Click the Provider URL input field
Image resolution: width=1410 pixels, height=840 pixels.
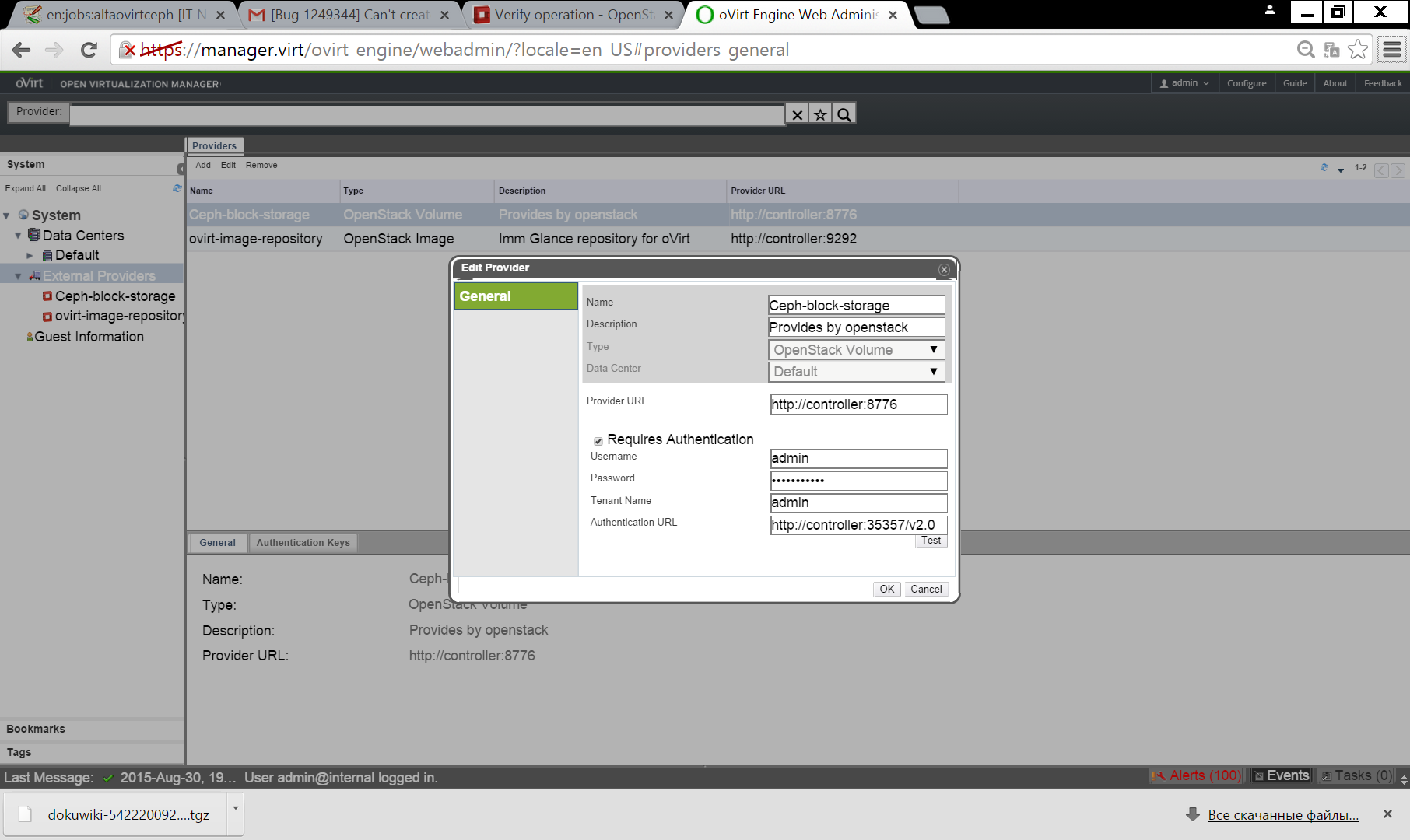pos(858,404)
